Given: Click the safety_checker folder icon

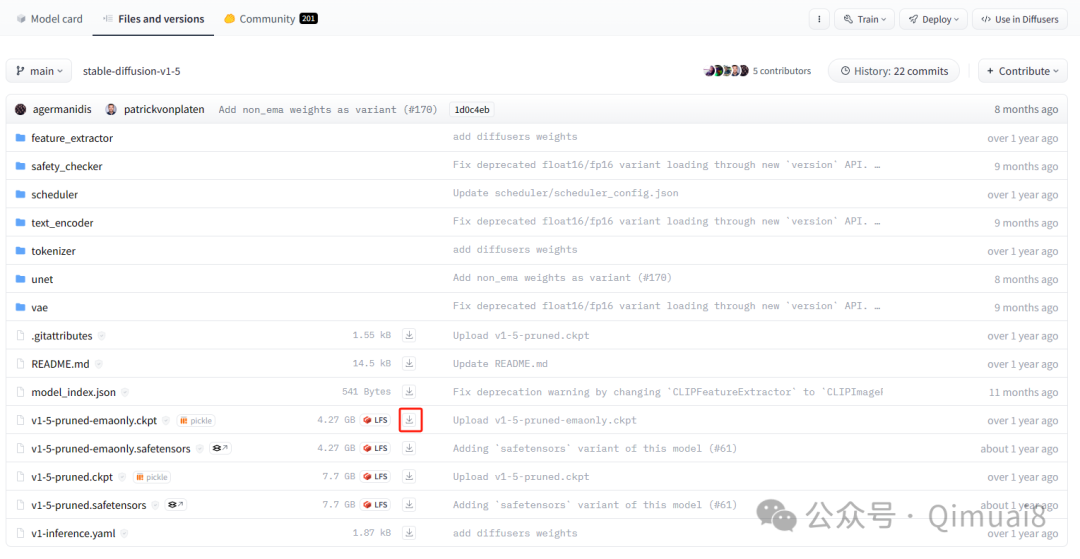Looking at the screenshot, I should point(20,166).
